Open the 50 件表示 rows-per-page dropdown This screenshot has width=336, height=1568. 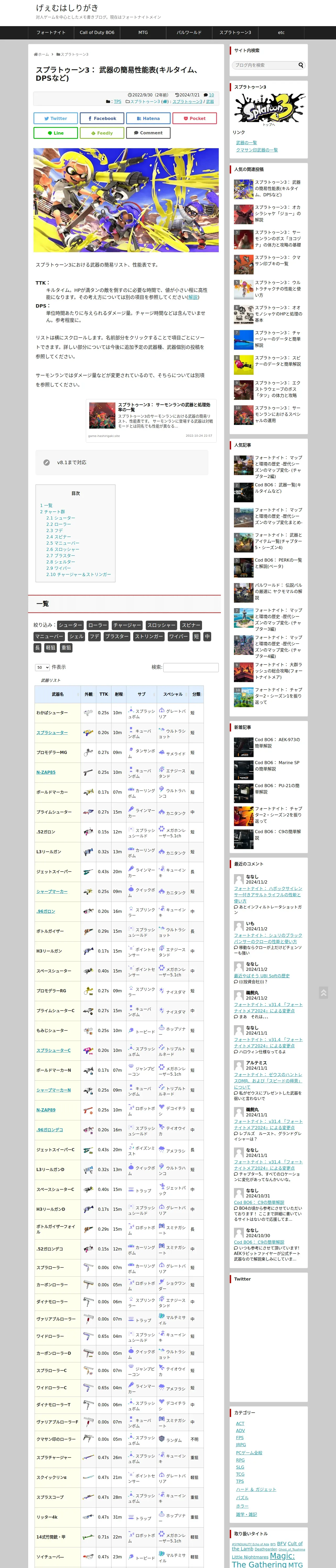[42, 667]
